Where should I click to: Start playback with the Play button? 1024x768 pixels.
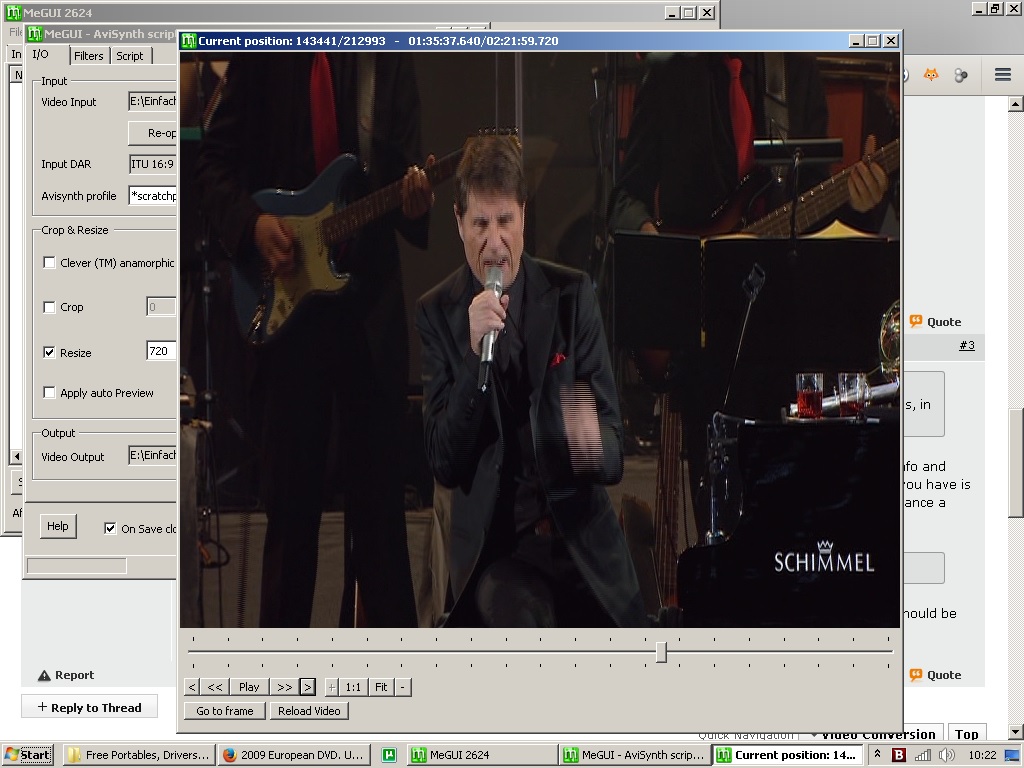point(249,687)
